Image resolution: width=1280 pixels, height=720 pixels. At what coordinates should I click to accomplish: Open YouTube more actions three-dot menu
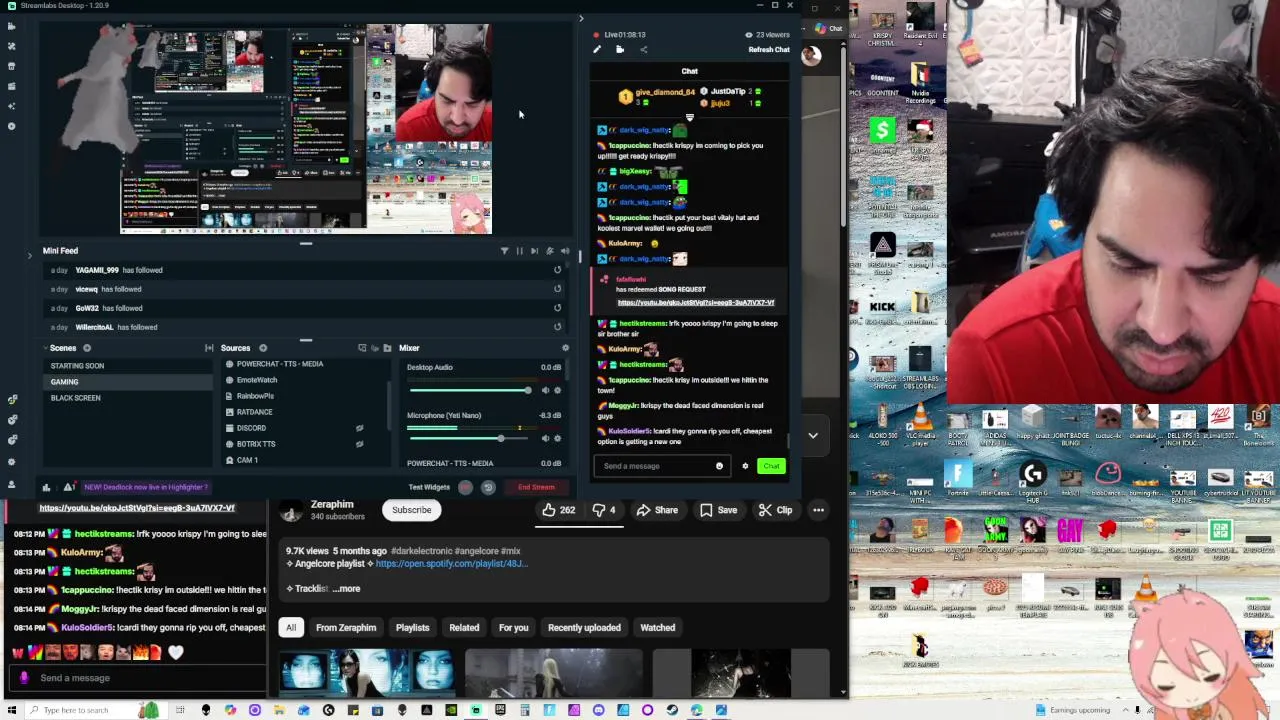click(x=818, y=510)
